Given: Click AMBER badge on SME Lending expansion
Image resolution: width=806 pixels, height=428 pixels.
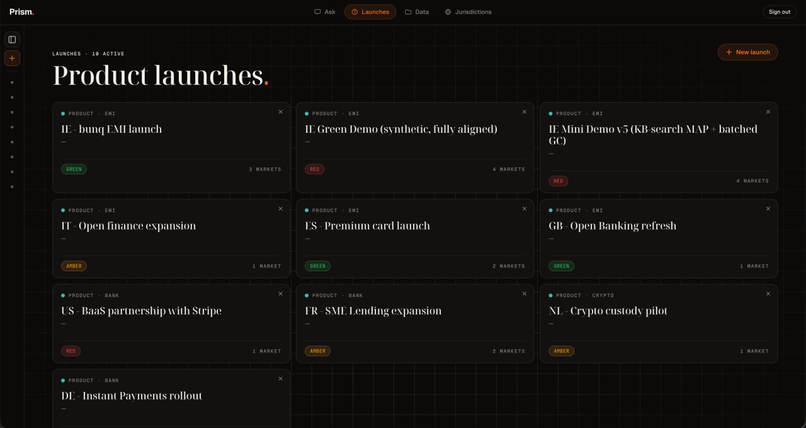Looking at the screenshot, I should pos(318,351).
